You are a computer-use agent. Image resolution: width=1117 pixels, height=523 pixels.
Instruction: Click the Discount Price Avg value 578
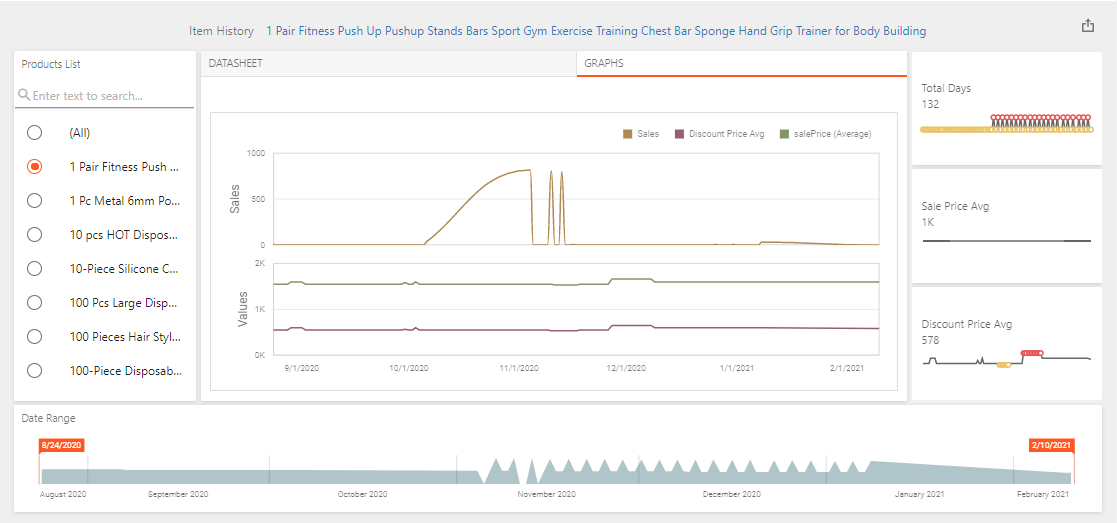click(x=930, y=340)
